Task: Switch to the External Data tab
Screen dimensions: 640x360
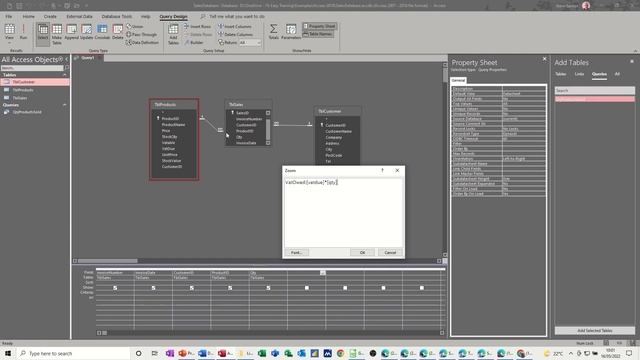Action: [x=79, y=16]
